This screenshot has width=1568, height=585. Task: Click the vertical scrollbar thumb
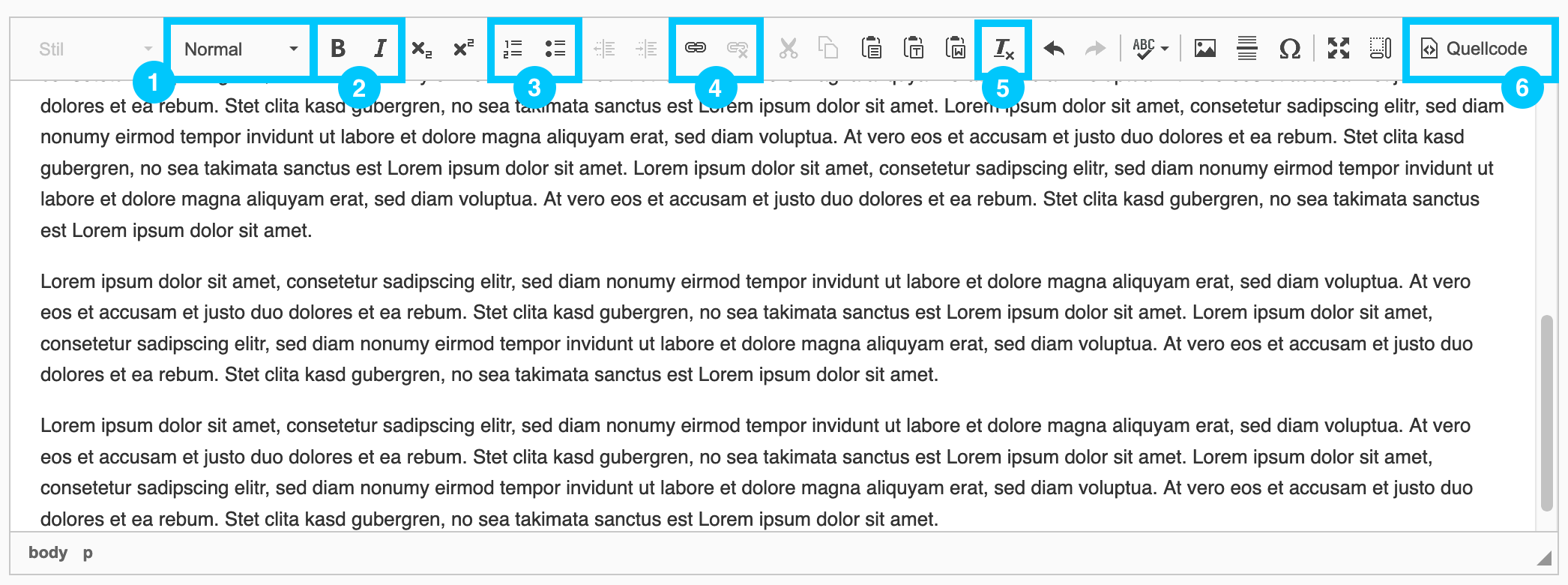pos(1546,412)
